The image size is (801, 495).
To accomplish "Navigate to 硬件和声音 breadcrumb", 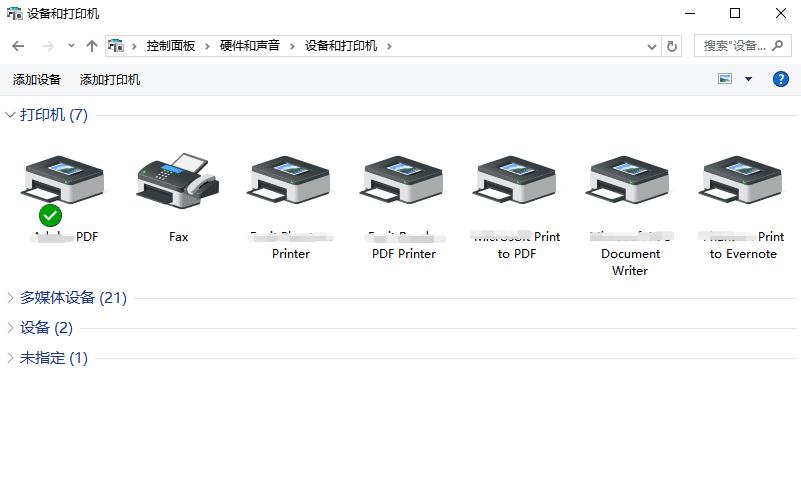I will click(250, 46).
